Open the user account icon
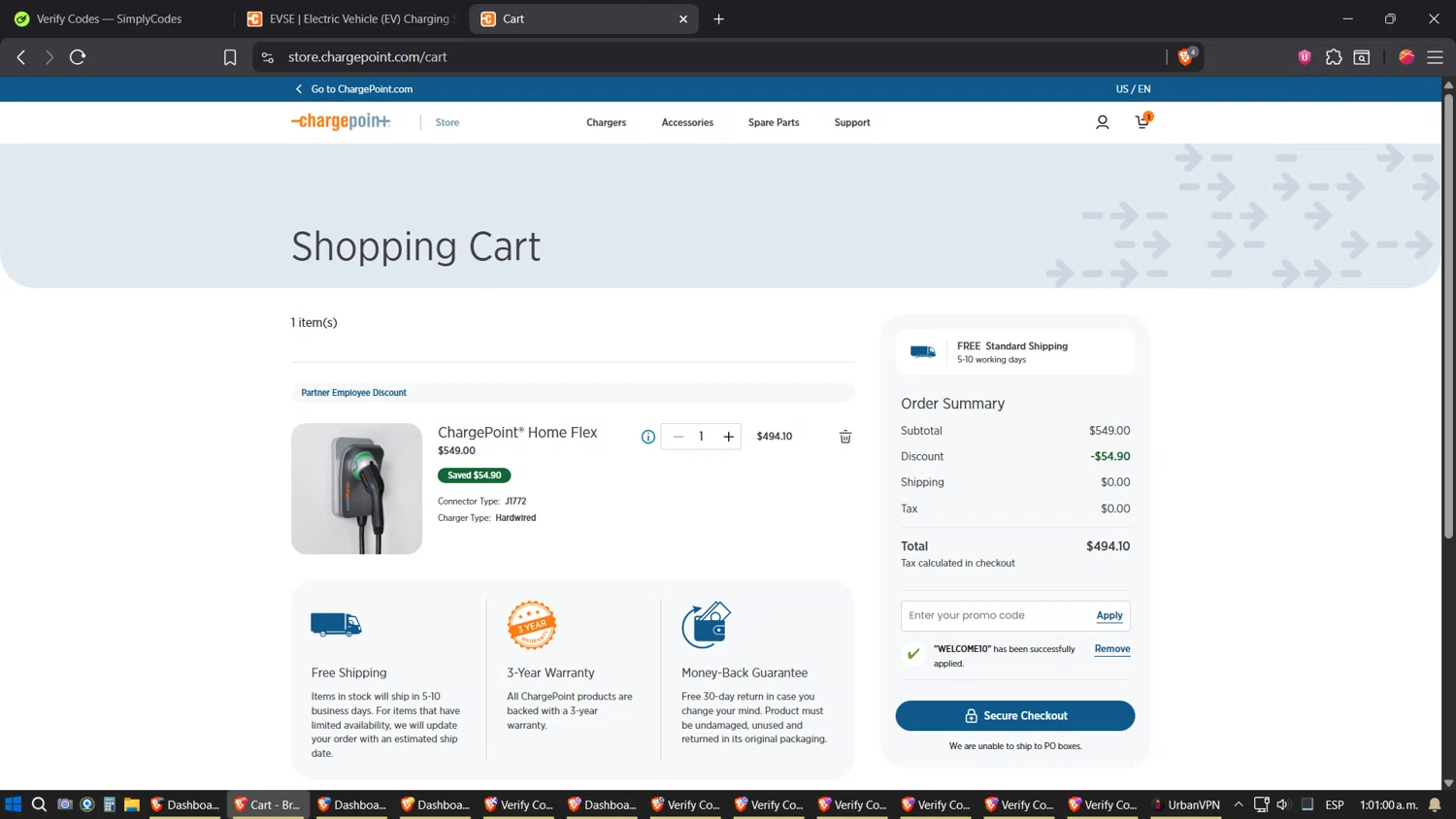This screenshot has width=1456, height=819. tap(1102, 122)
